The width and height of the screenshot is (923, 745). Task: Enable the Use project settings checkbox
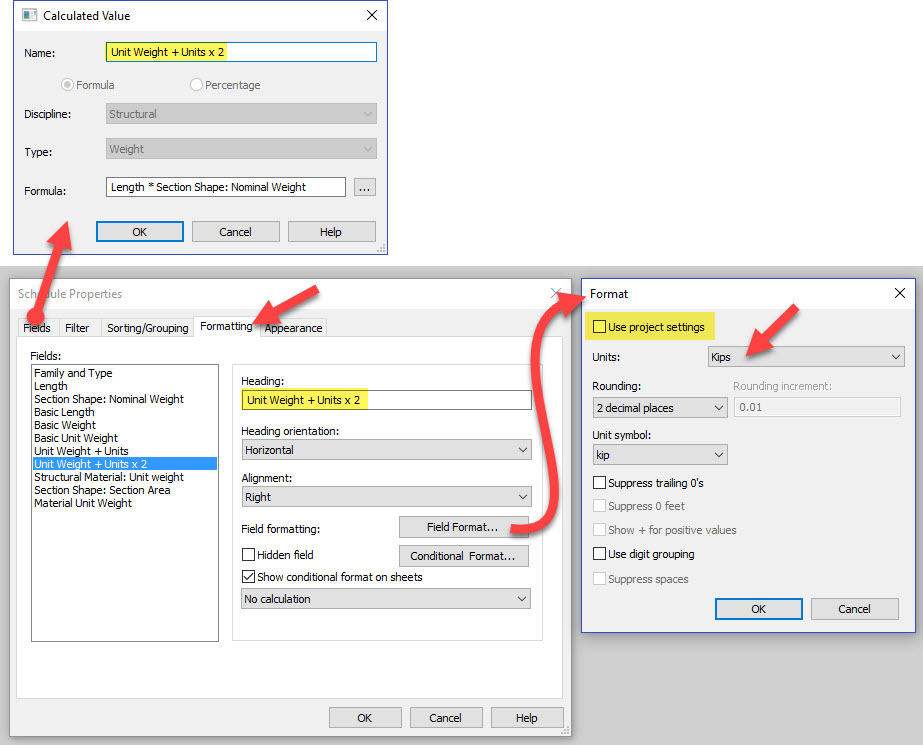tap(598, 326)
